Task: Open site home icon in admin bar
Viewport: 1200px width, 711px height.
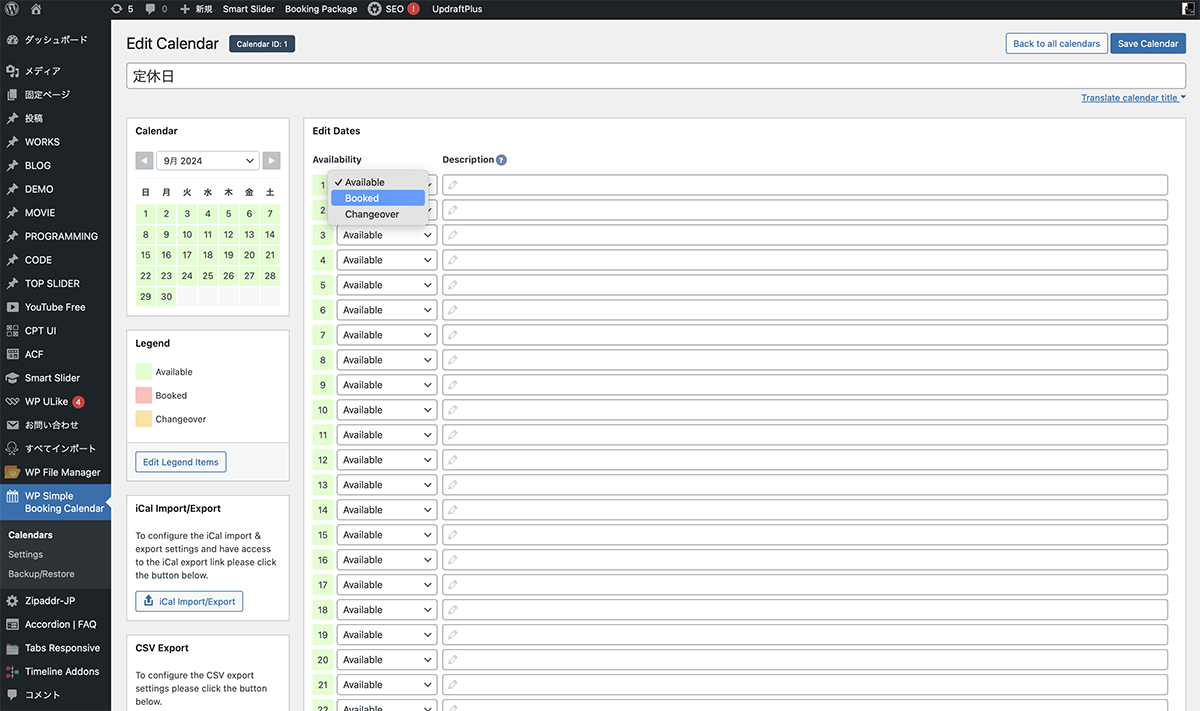Action: [36, 9]
